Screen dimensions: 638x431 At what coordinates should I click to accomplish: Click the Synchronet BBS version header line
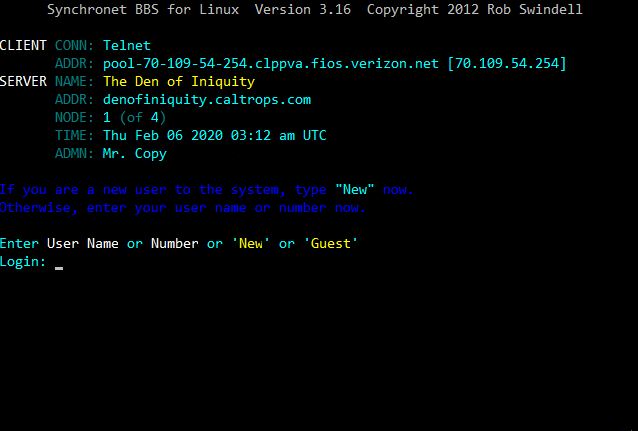[315, 9]
